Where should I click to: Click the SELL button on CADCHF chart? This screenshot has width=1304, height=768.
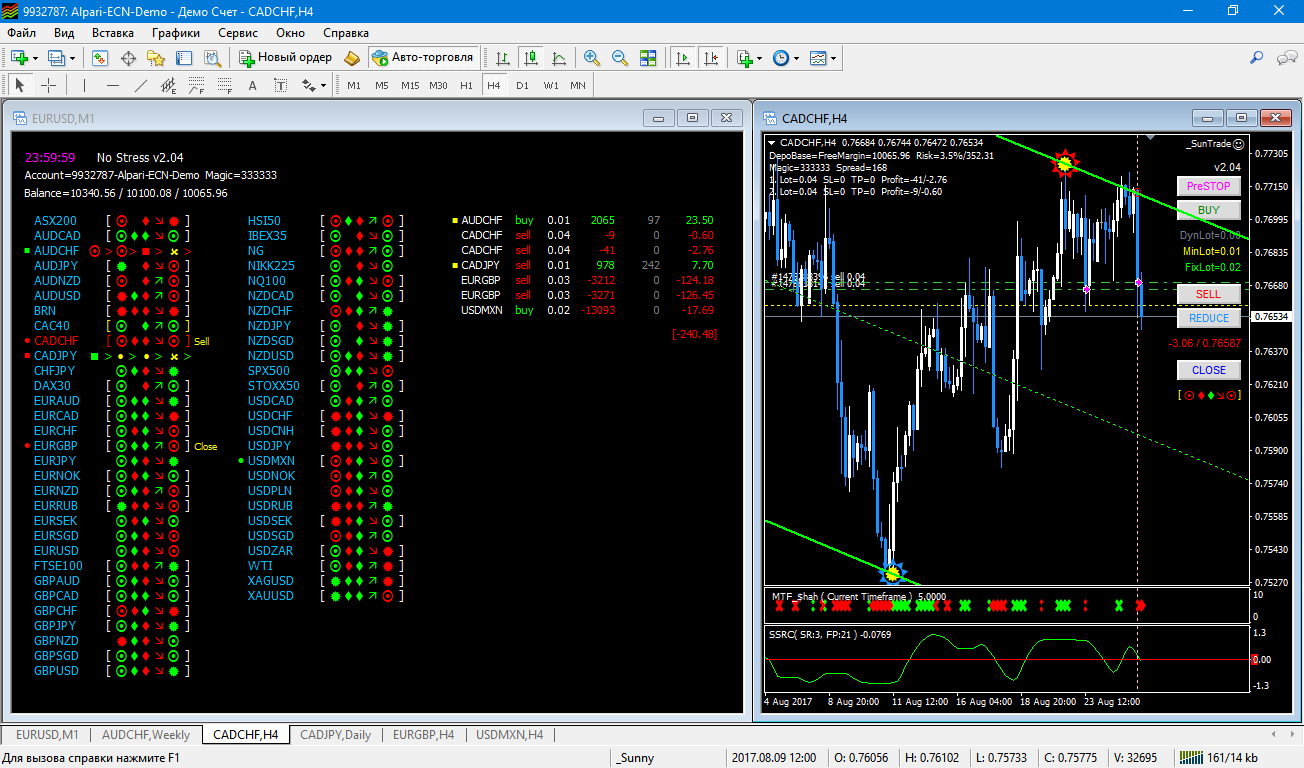[x=1209, y=294]
